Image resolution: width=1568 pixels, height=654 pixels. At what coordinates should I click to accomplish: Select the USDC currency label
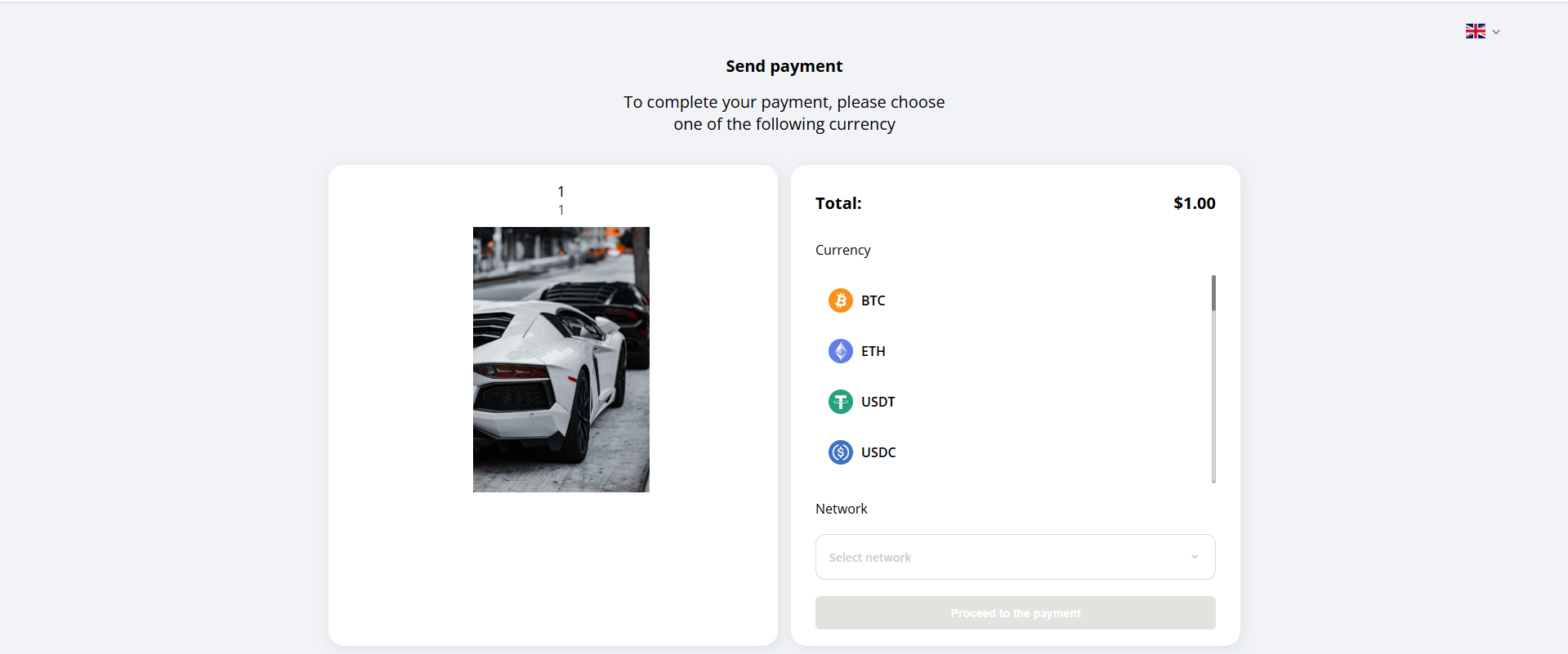click(878, 452)
